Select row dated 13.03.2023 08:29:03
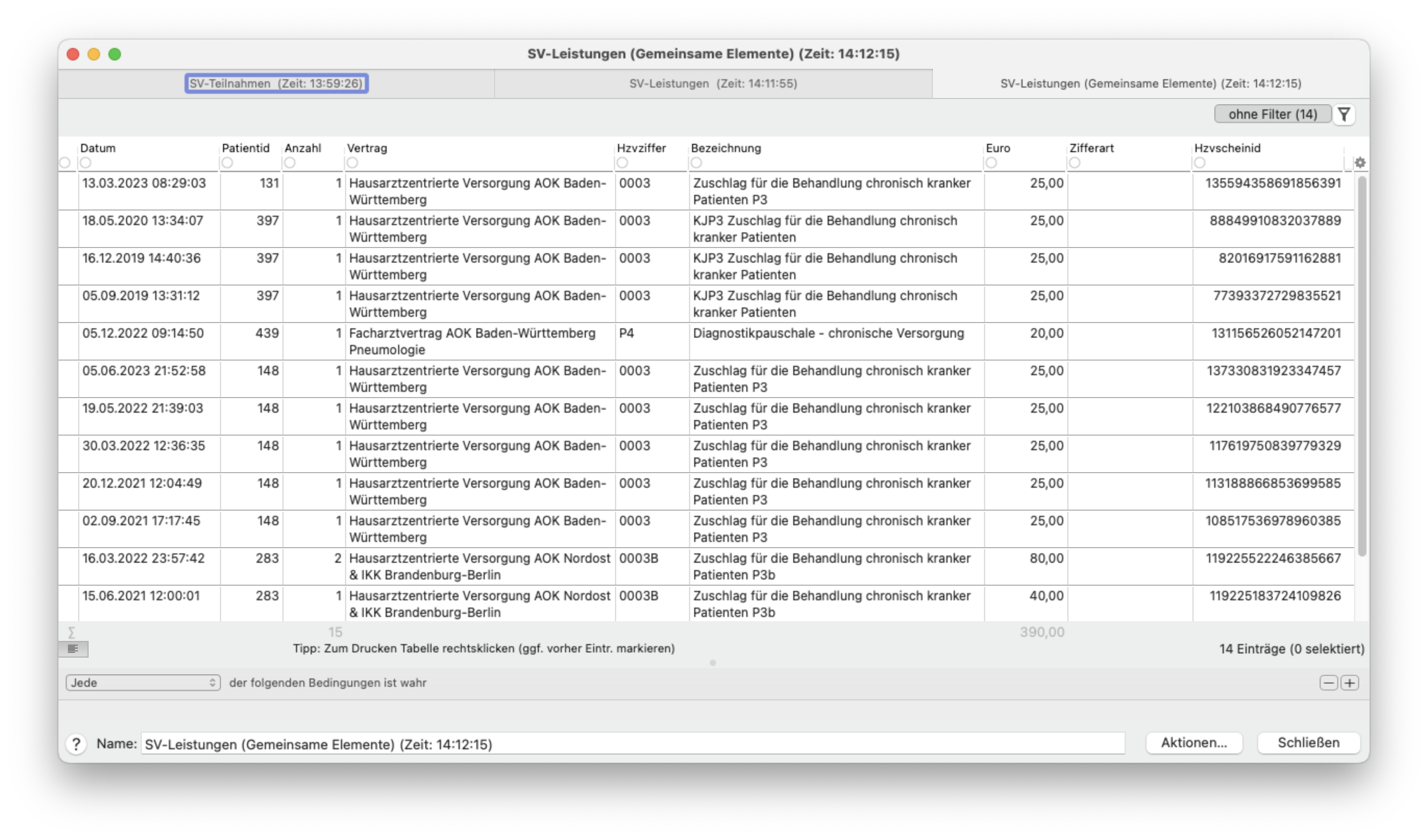Viewport: 1428px width, 840px height. coord(706,191)
